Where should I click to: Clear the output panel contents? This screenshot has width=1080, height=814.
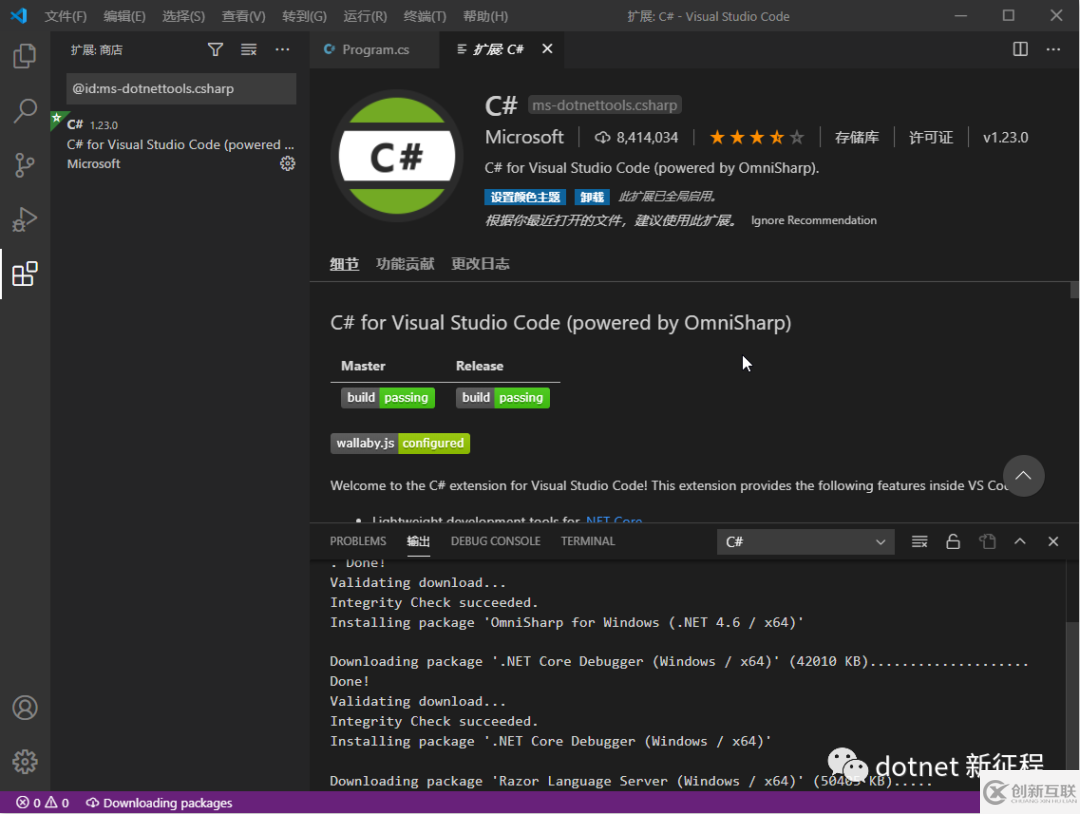(x=919, y=541)
